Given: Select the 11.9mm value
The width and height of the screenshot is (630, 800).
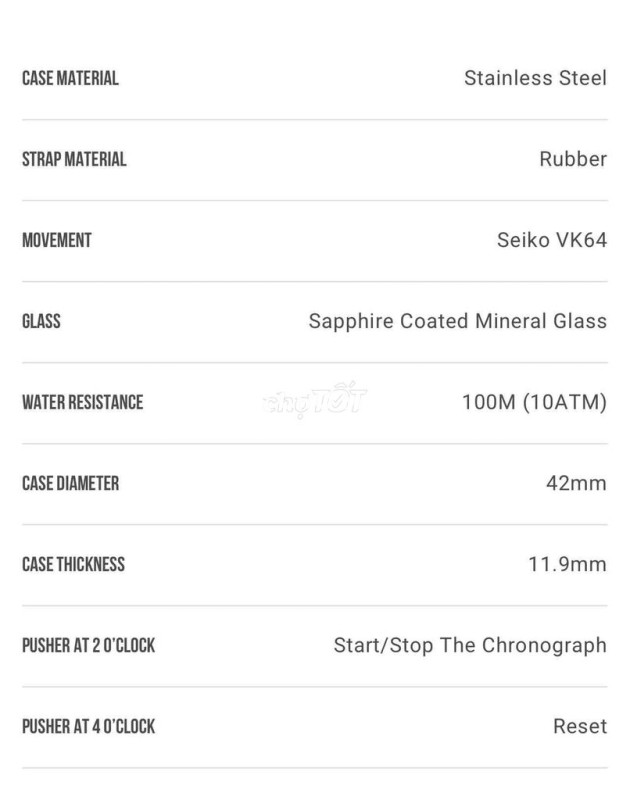Looking at the screenshot, I should (x=567, y=564).
